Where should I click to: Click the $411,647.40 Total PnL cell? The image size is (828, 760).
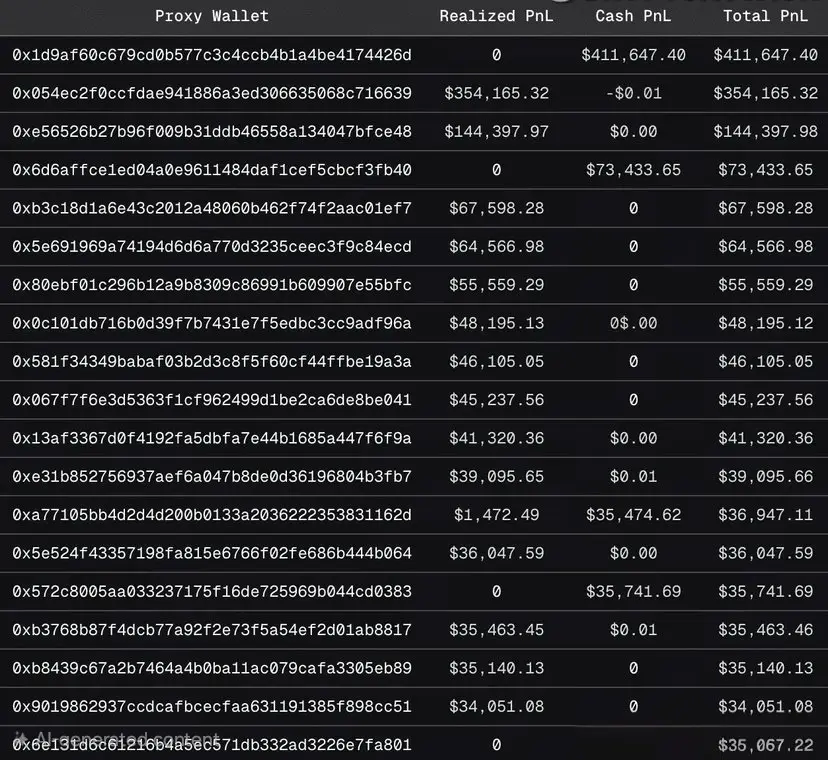[x=766, y=55]
